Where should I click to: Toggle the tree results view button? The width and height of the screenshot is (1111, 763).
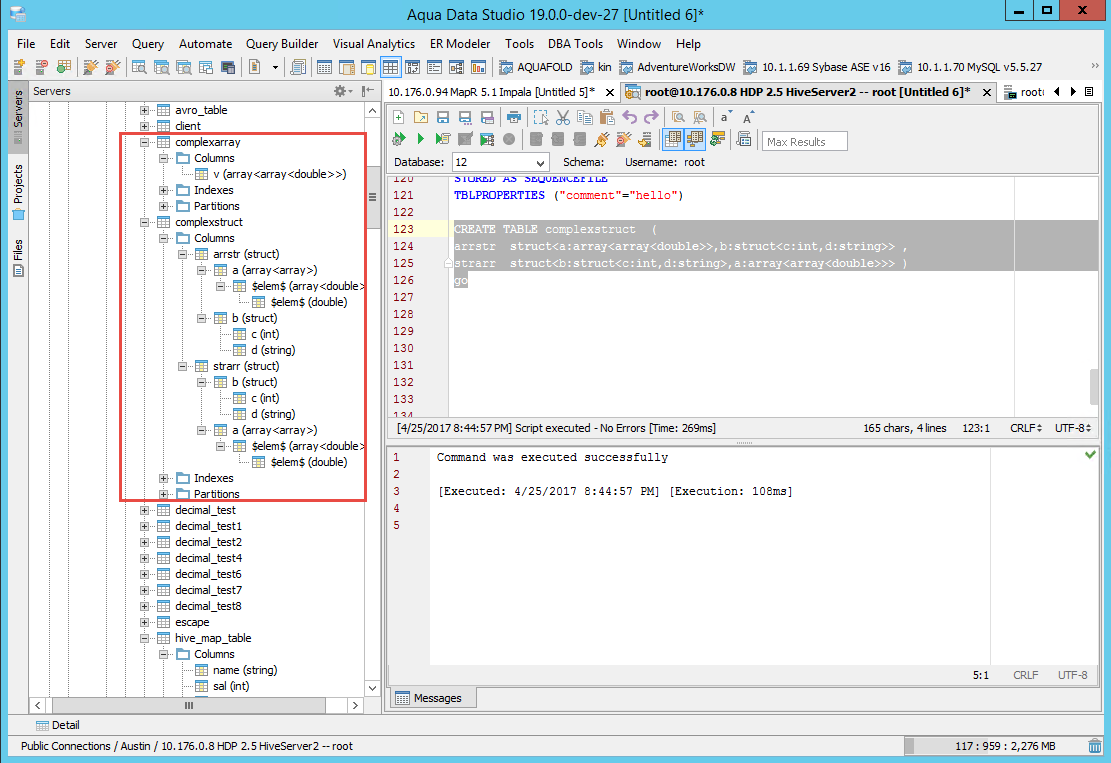695,140
